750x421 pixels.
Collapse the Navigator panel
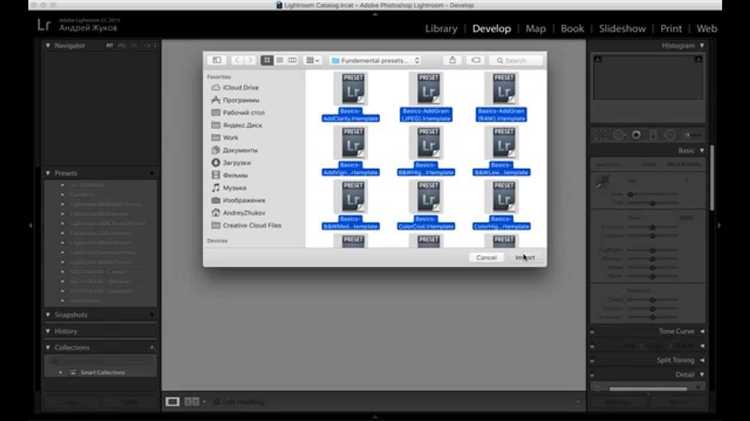[48, 45]
